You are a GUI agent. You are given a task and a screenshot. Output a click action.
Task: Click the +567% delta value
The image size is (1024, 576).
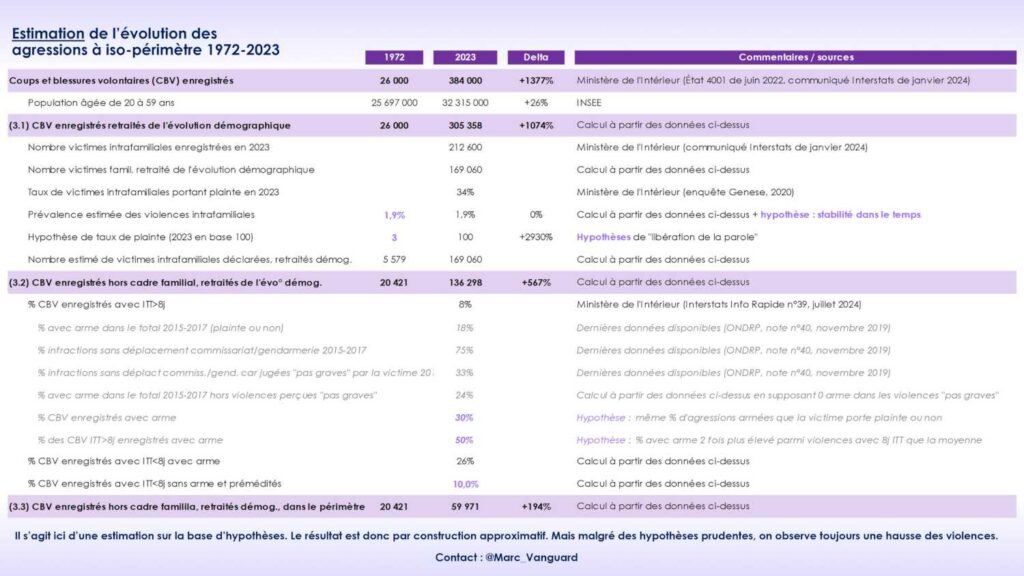point(536,283)
